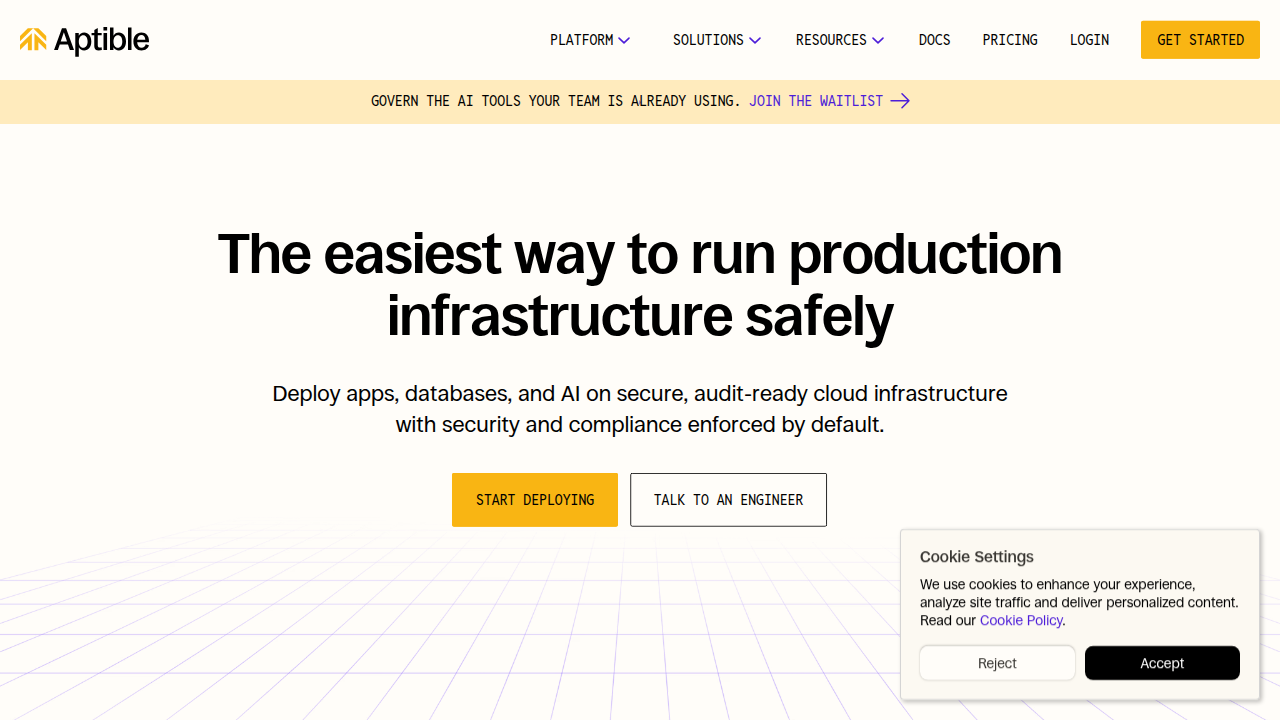Reject cookies in Cookie Settings
Screen dimensions: 1280x720
click(x=997, y=663)
